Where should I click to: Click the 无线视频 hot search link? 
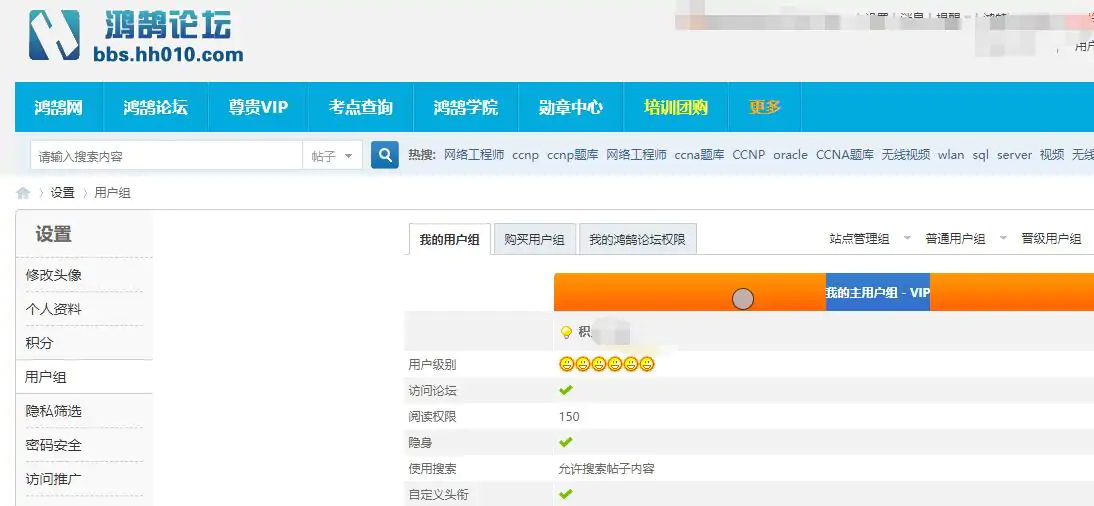906,155
